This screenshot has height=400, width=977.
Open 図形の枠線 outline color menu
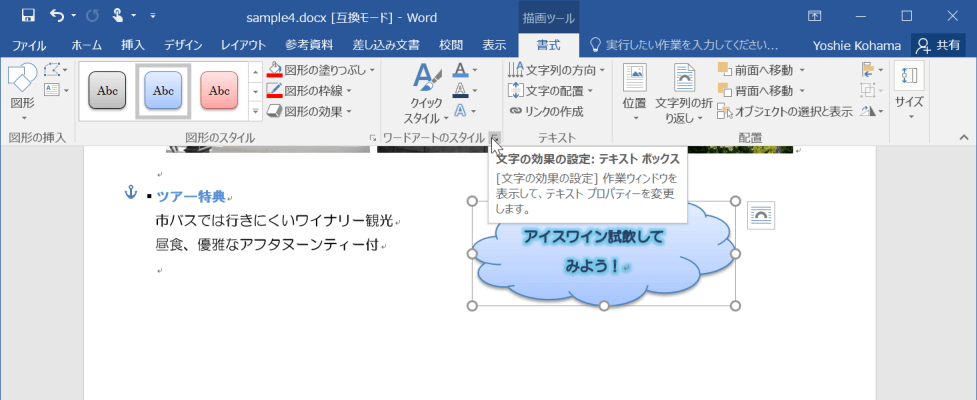pyautogui.click(x=309, y=91)
